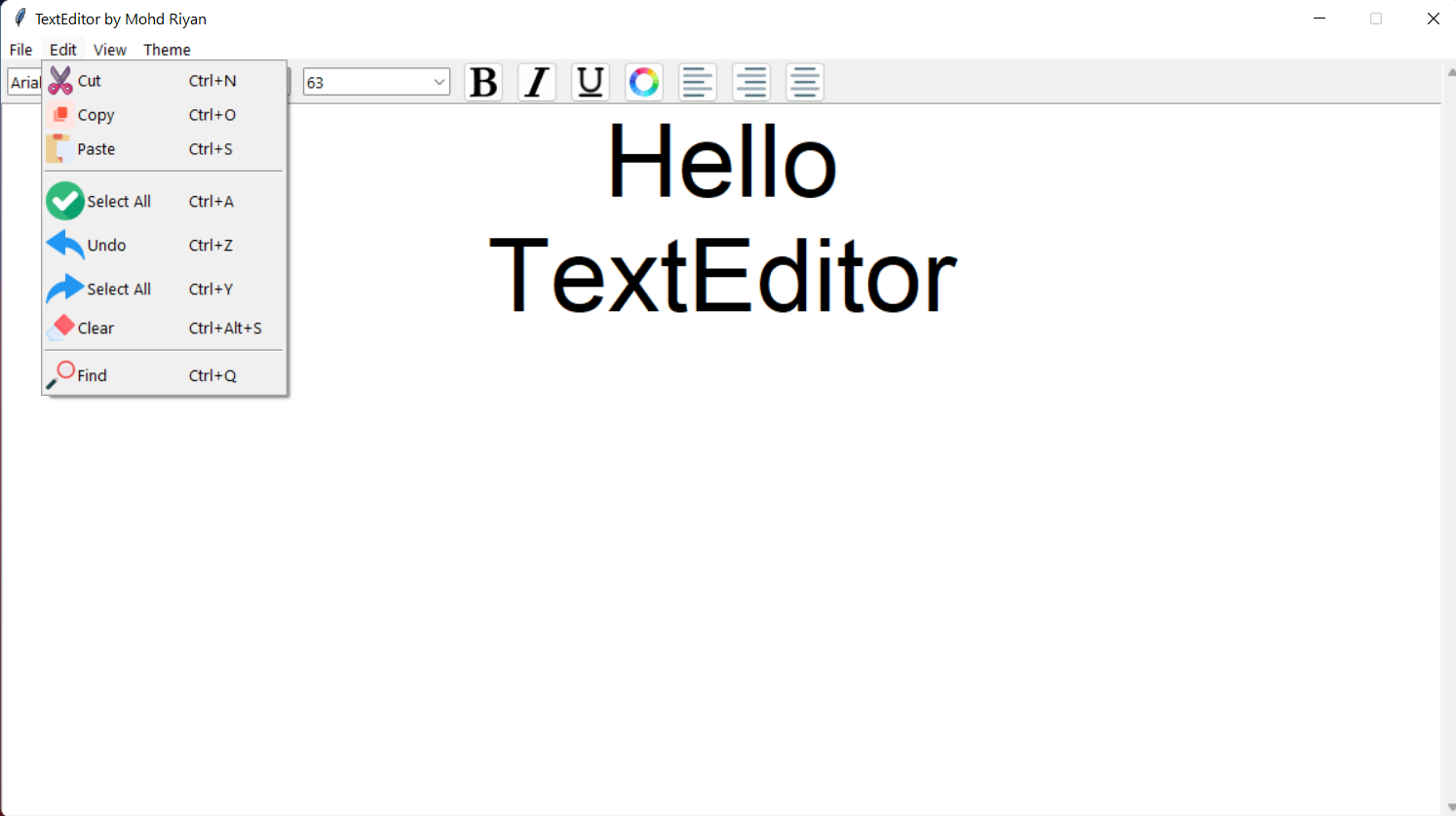Select Undo from the Edit menu
This screenshot has width=1456, height=816.
(106, 245)
